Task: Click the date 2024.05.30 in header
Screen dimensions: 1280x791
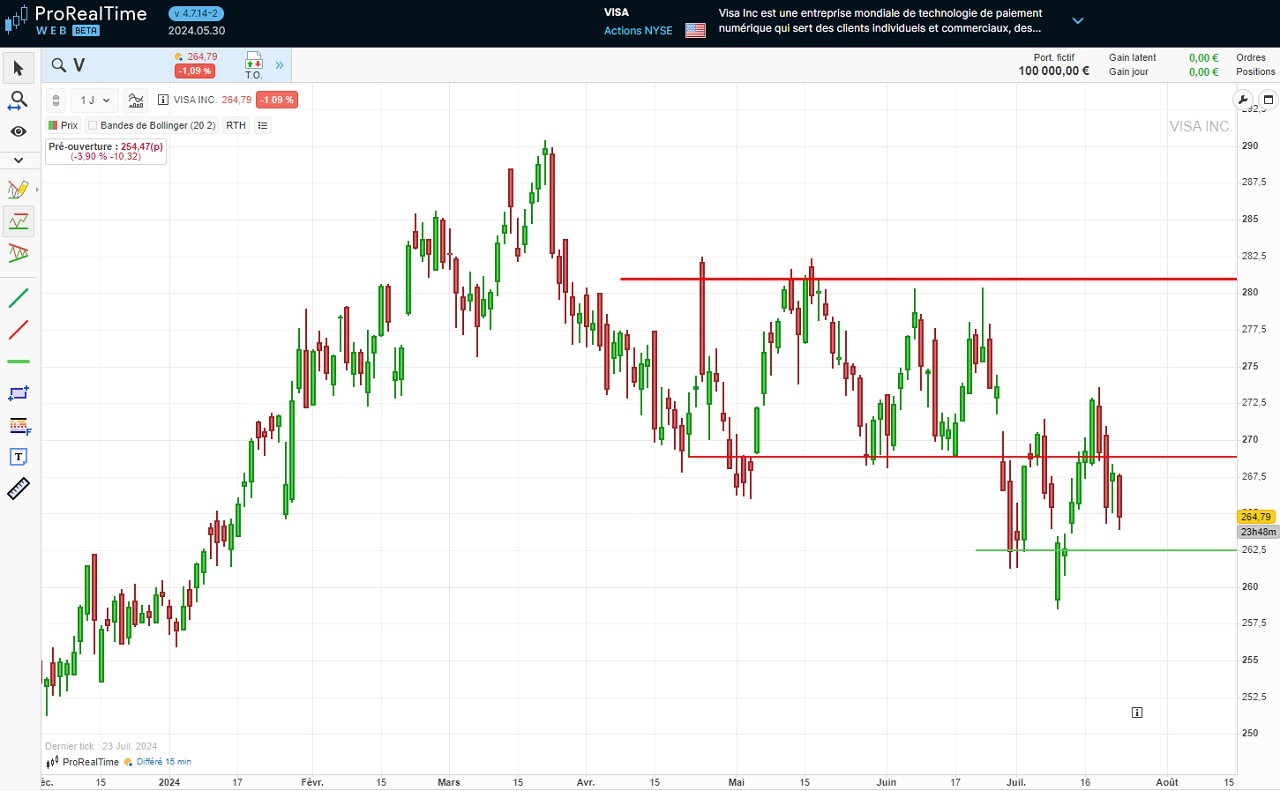Action: [197, 30]
